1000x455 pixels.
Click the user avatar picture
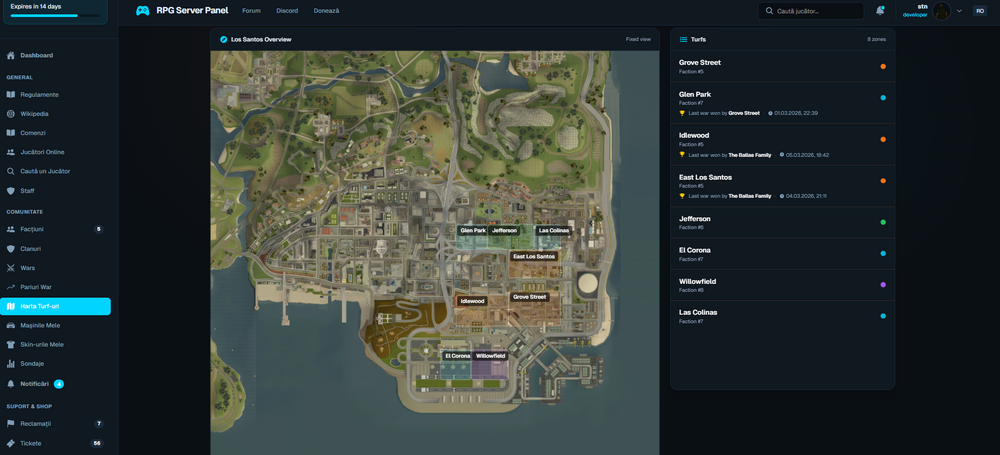click(941, 11)
